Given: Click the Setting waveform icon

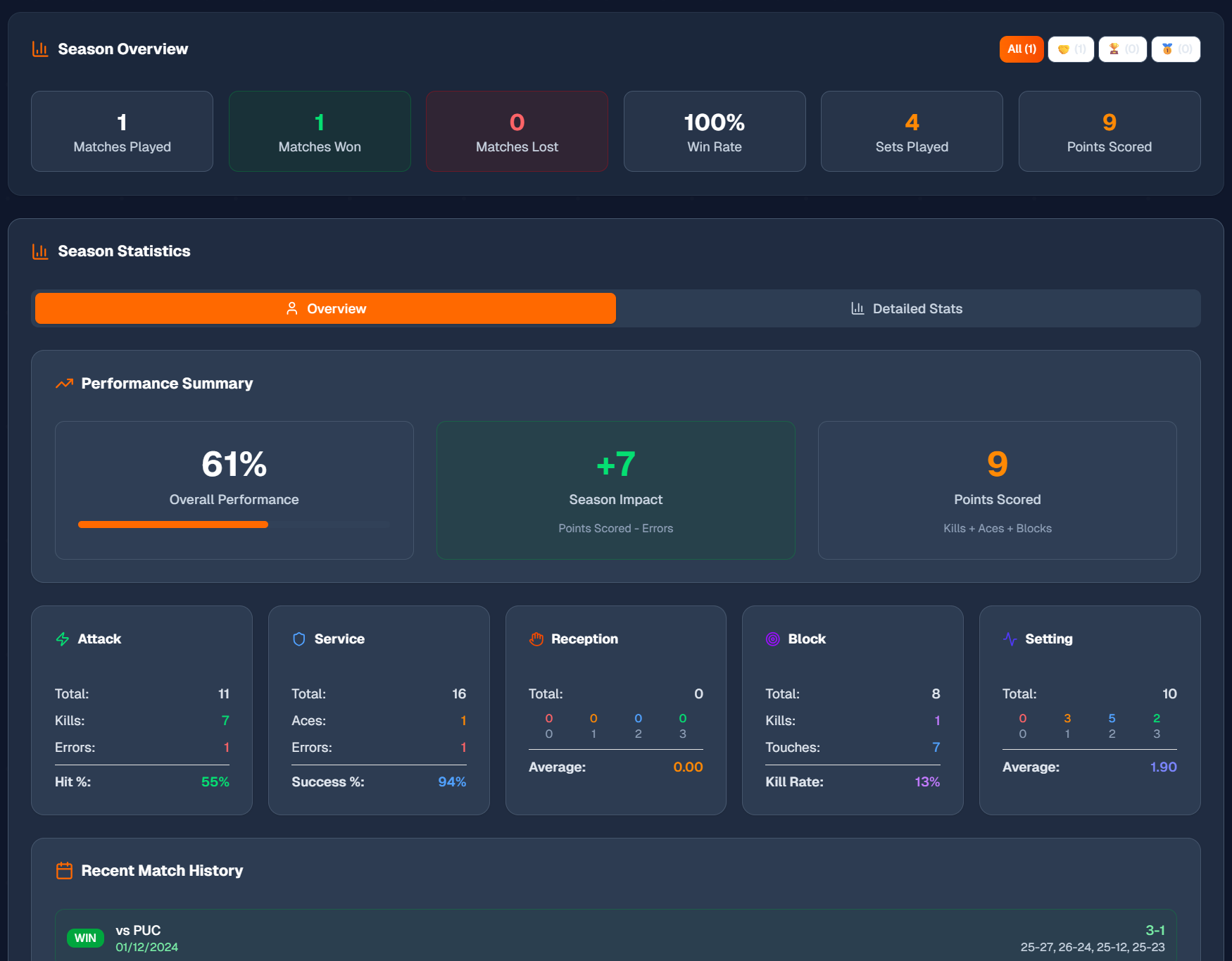Looking at the screenshot, I should tap(1010, 639).
